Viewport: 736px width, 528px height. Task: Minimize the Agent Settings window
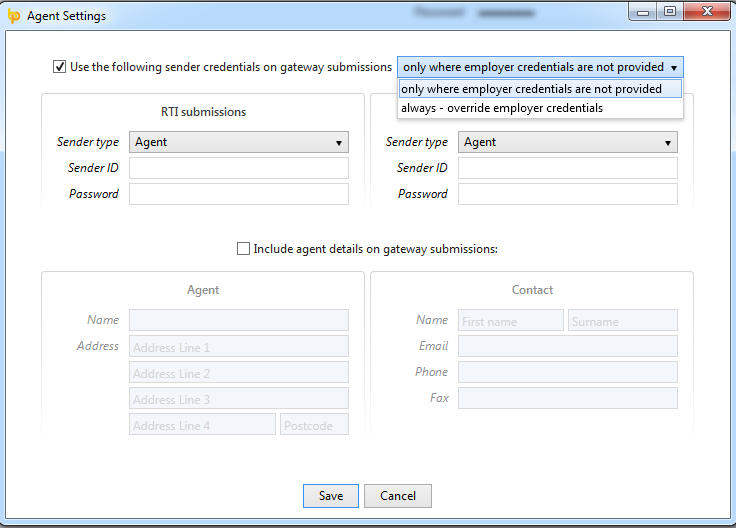click(643, 11)
